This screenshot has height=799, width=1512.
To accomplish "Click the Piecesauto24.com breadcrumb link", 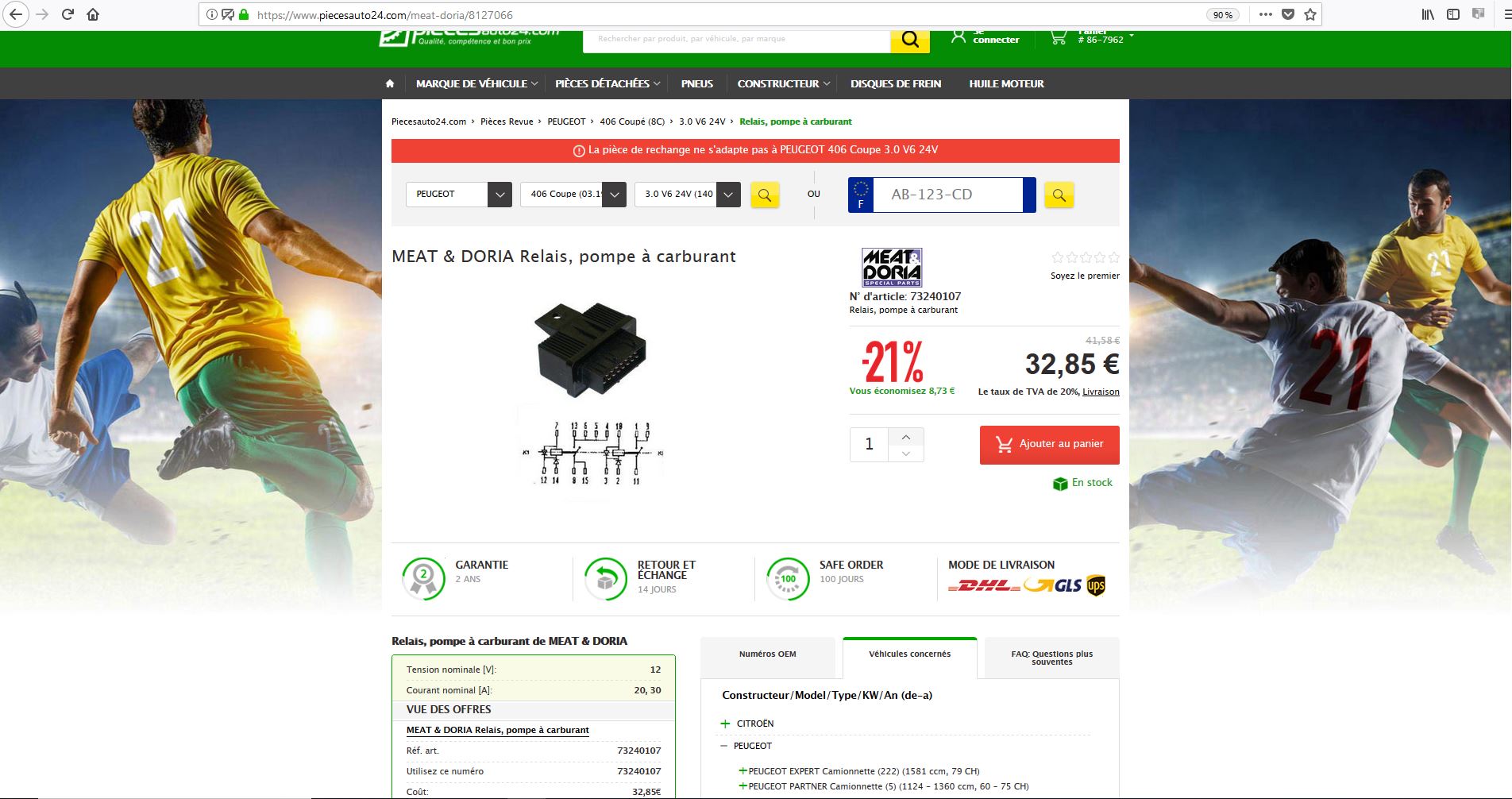I will 429,122.
